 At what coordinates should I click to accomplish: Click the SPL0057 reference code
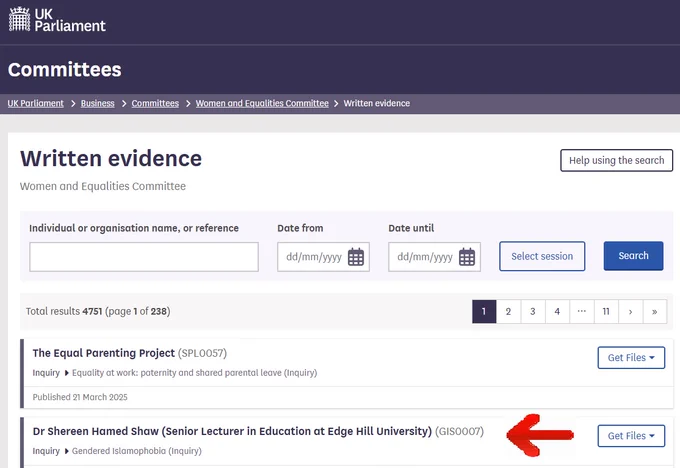pos(202,353)
